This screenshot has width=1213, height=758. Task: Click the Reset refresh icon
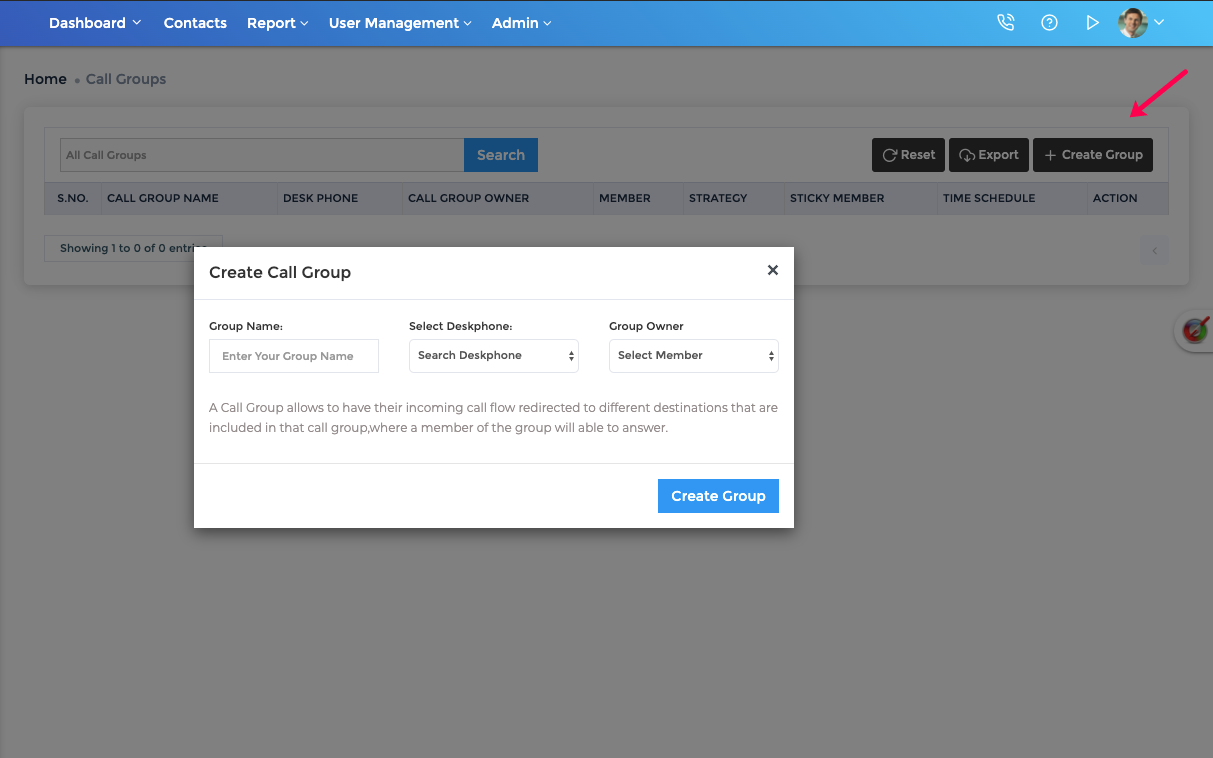pos(888,155)
